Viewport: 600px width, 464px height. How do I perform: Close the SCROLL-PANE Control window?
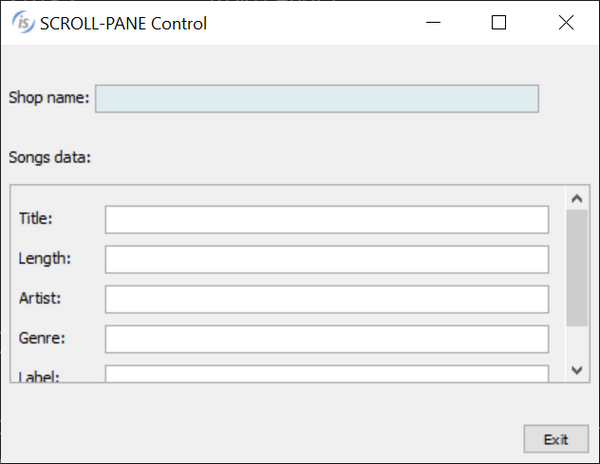tap(566, 23)
